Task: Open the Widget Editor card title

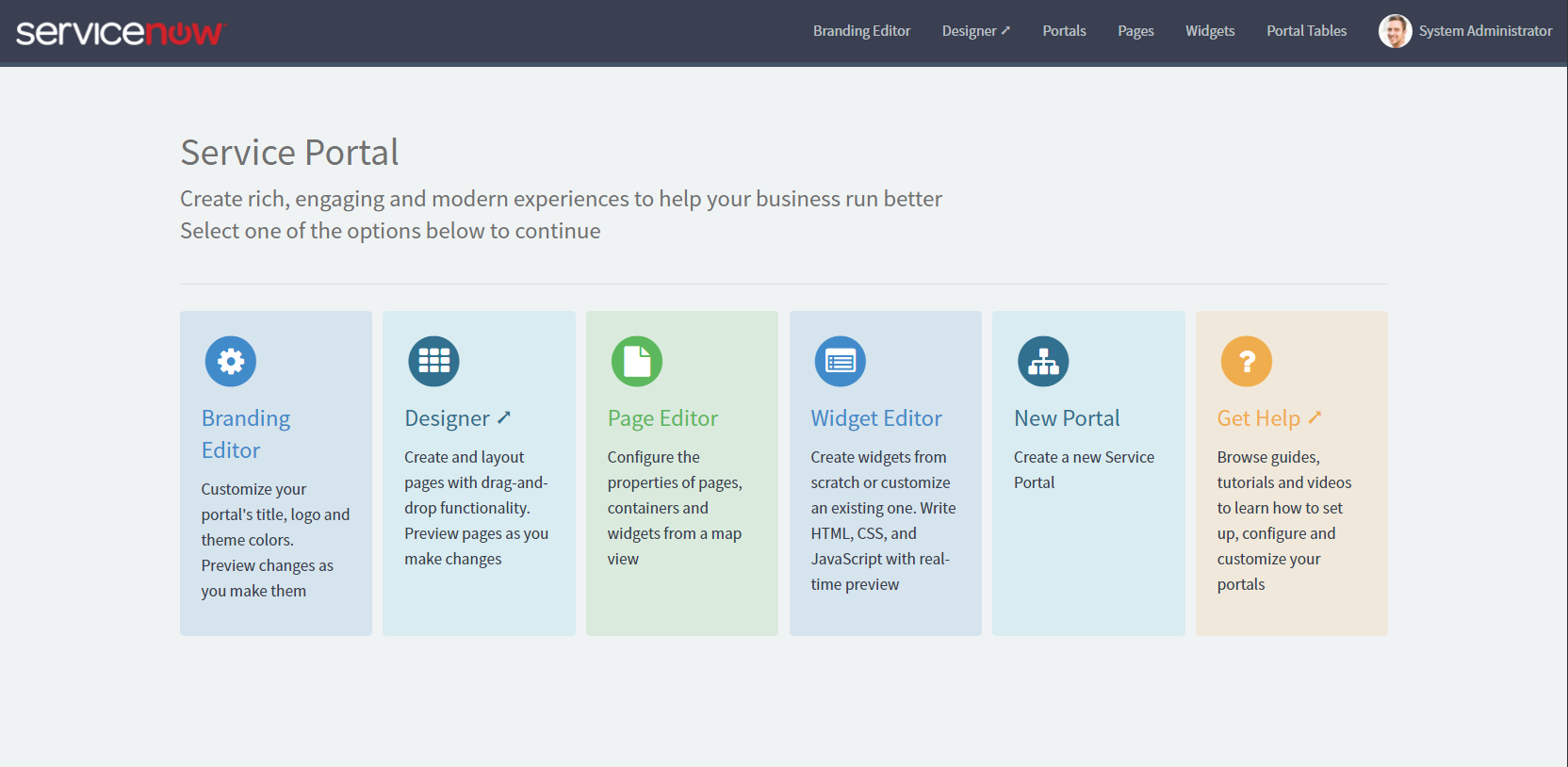Action: [876, 418]
